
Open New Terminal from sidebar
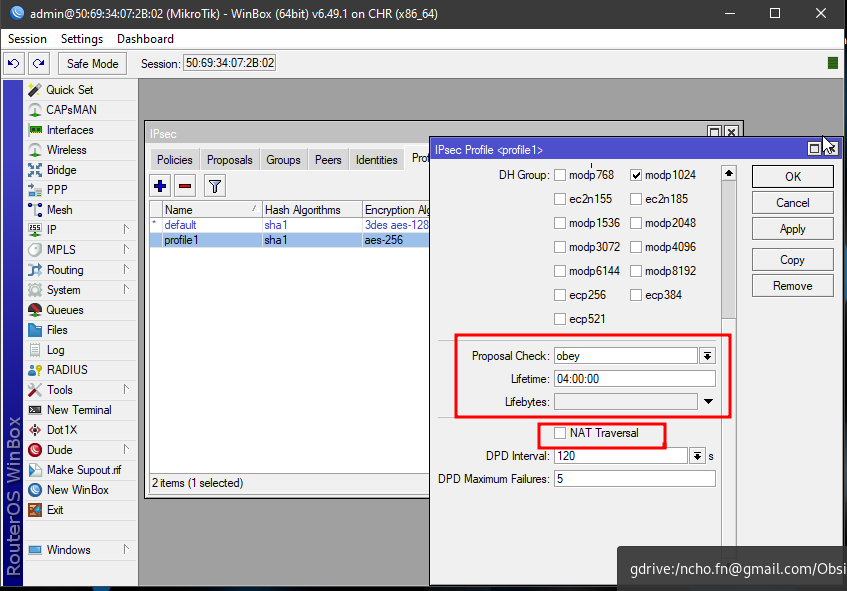pos(78,410)
